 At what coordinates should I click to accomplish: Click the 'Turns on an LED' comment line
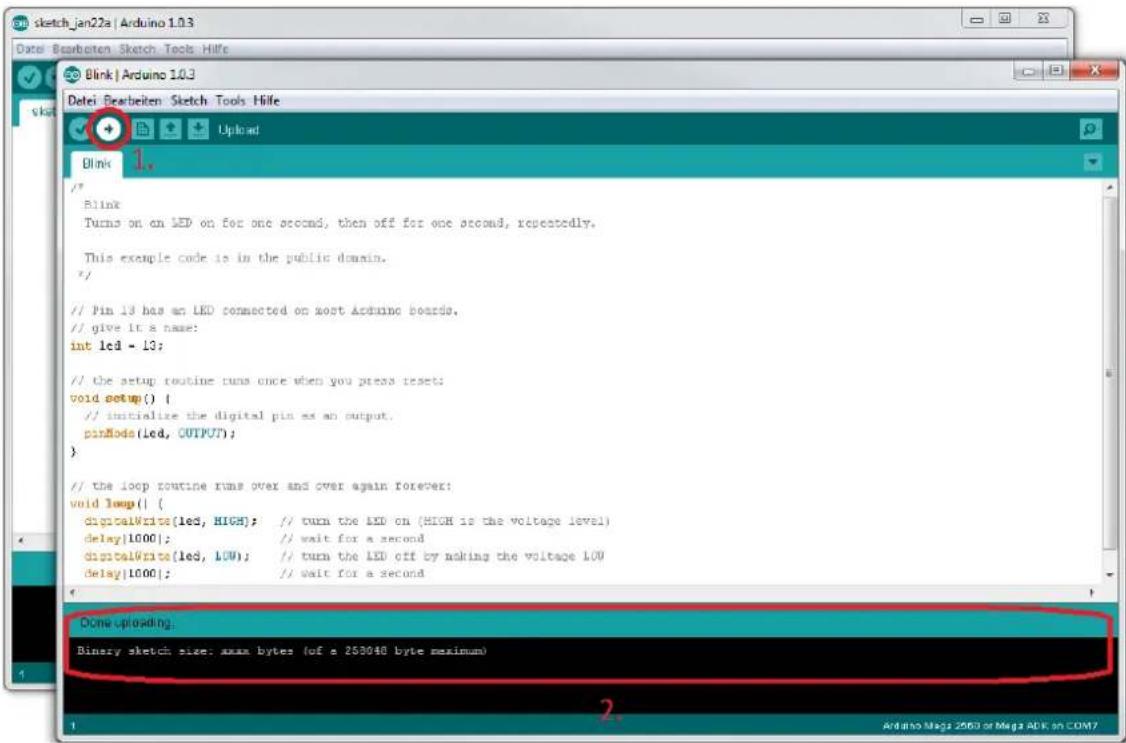coord(340,223)
